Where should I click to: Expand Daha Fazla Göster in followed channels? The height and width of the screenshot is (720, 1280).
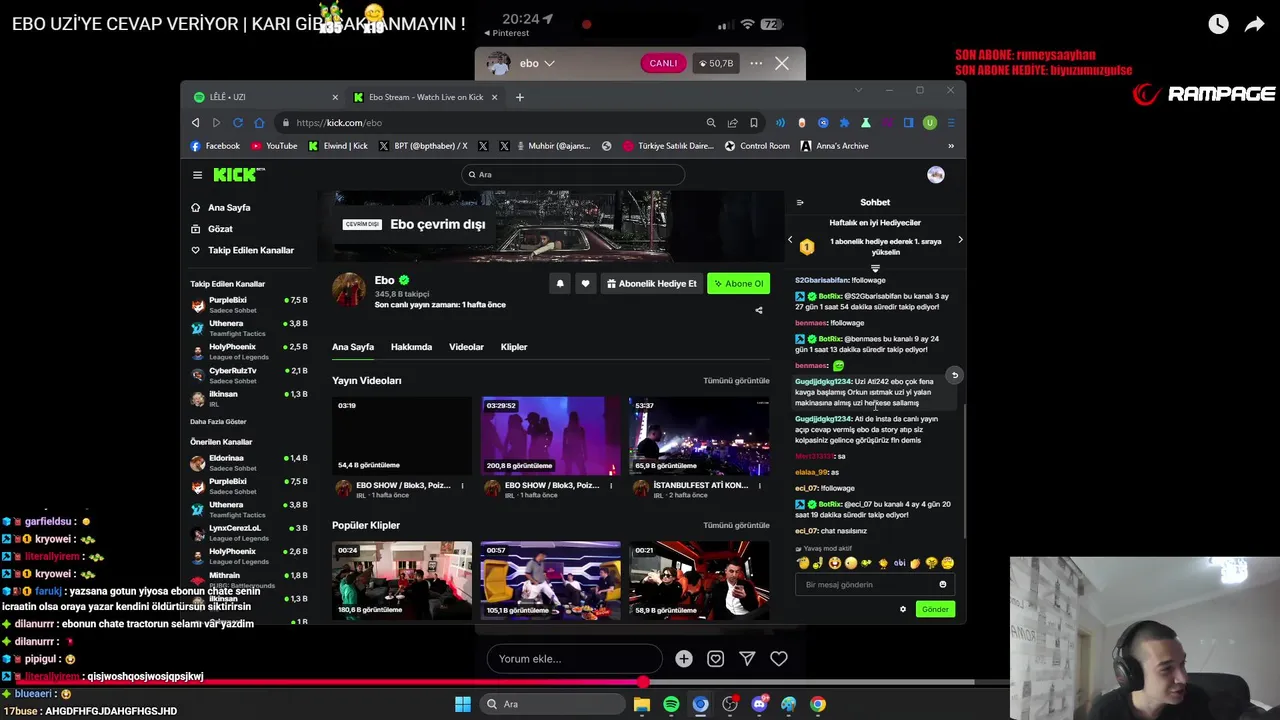pos(218,422)
